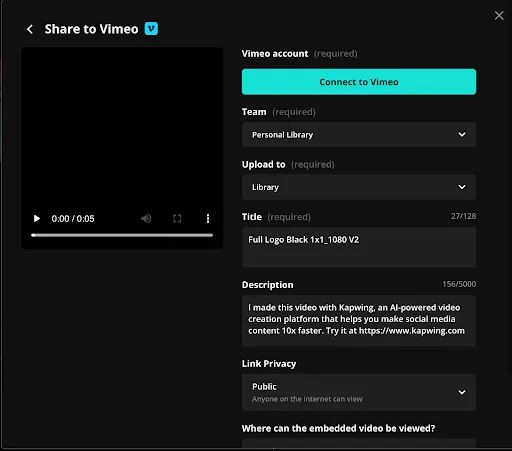
Task: Open the Link Privacy Public dropdown
Action: (359, 392)
